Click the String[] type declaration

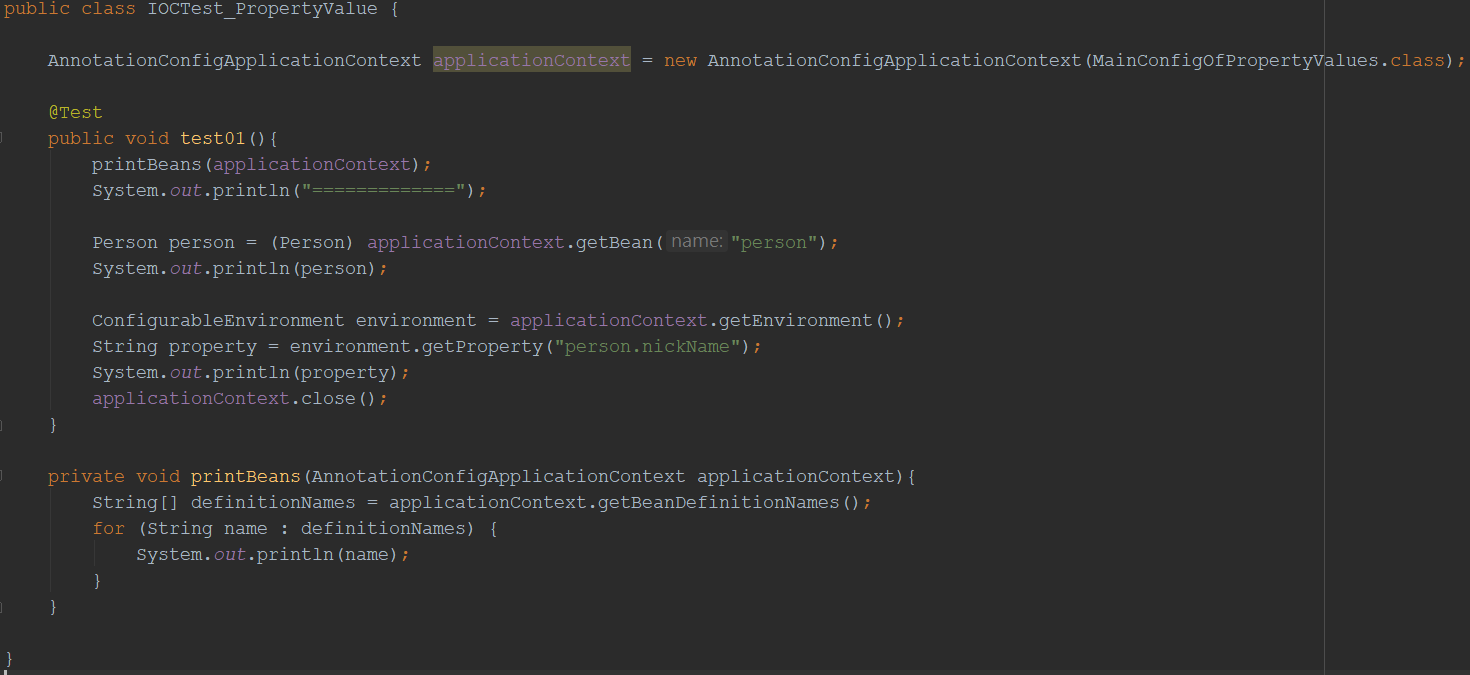pyautogui.click(x=135, y=502)
